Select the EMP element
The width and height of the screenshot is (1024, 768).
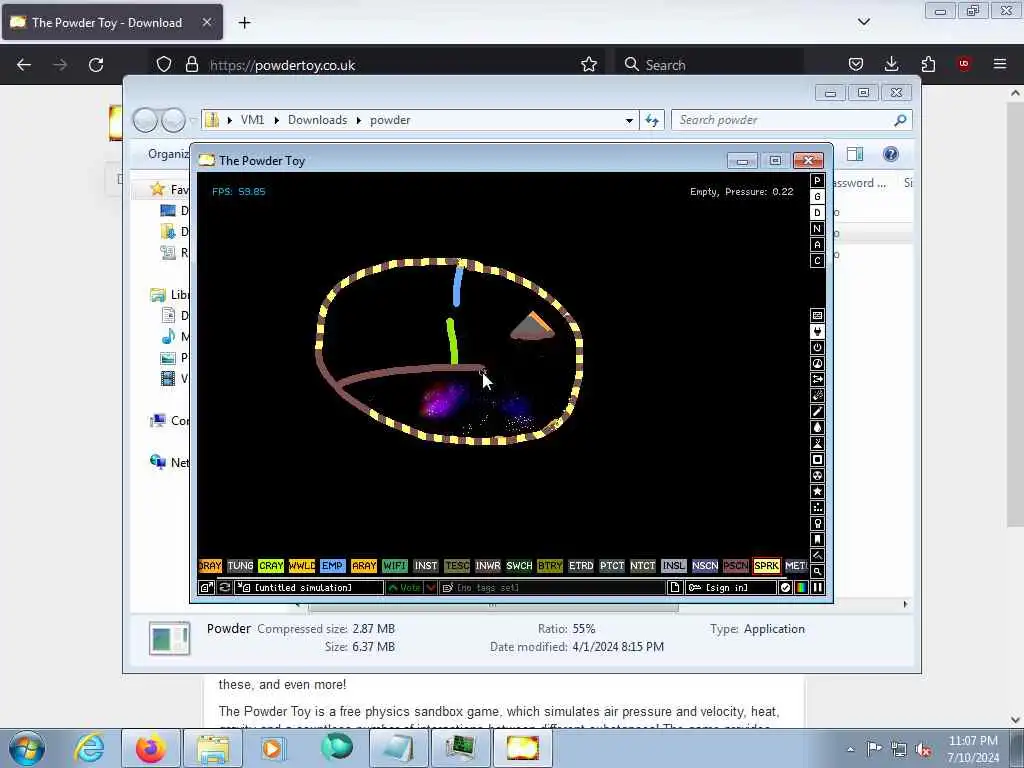(332, 566)
